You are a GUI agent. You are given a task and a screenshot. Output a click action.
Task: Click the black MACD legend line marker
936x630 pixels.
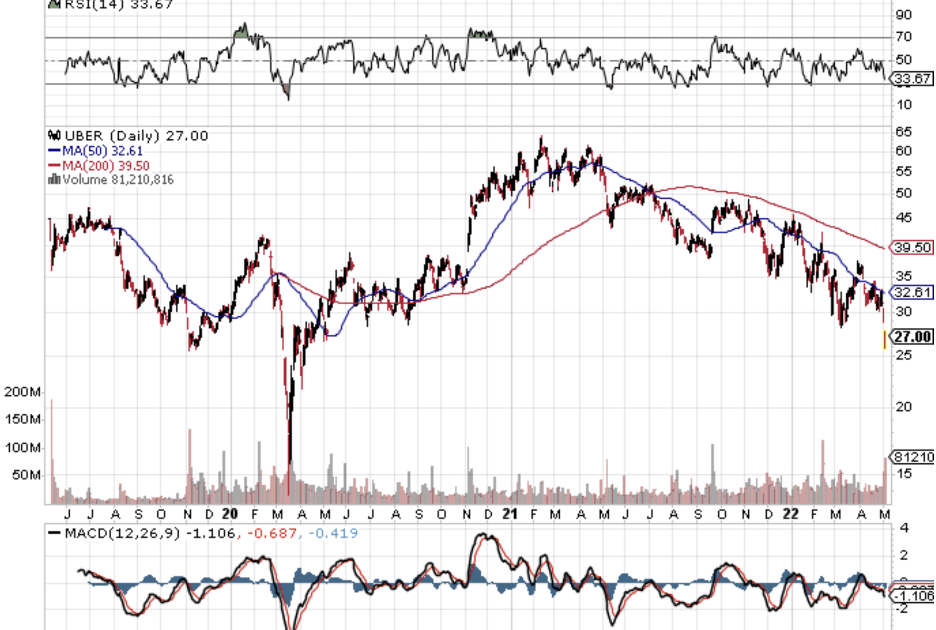click(54, 533)
